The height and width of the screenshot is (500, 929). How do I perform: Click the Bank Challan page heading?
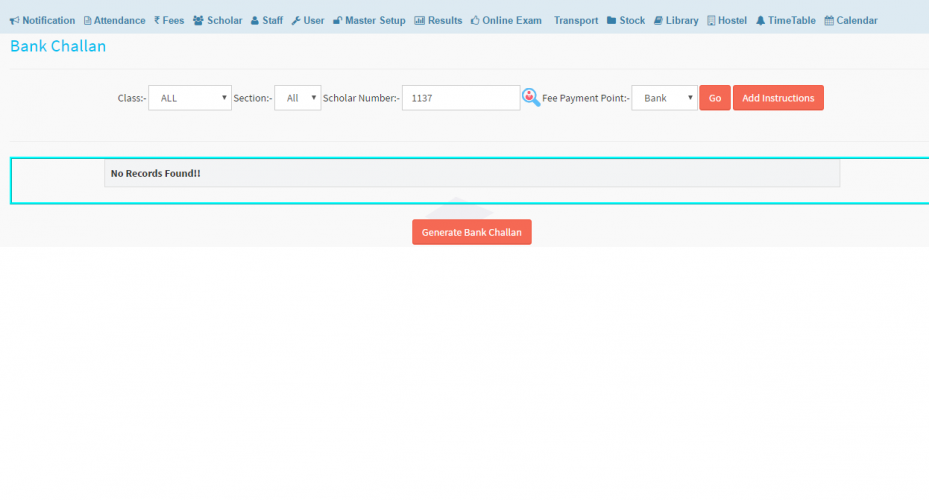click(x=58, y=46)
